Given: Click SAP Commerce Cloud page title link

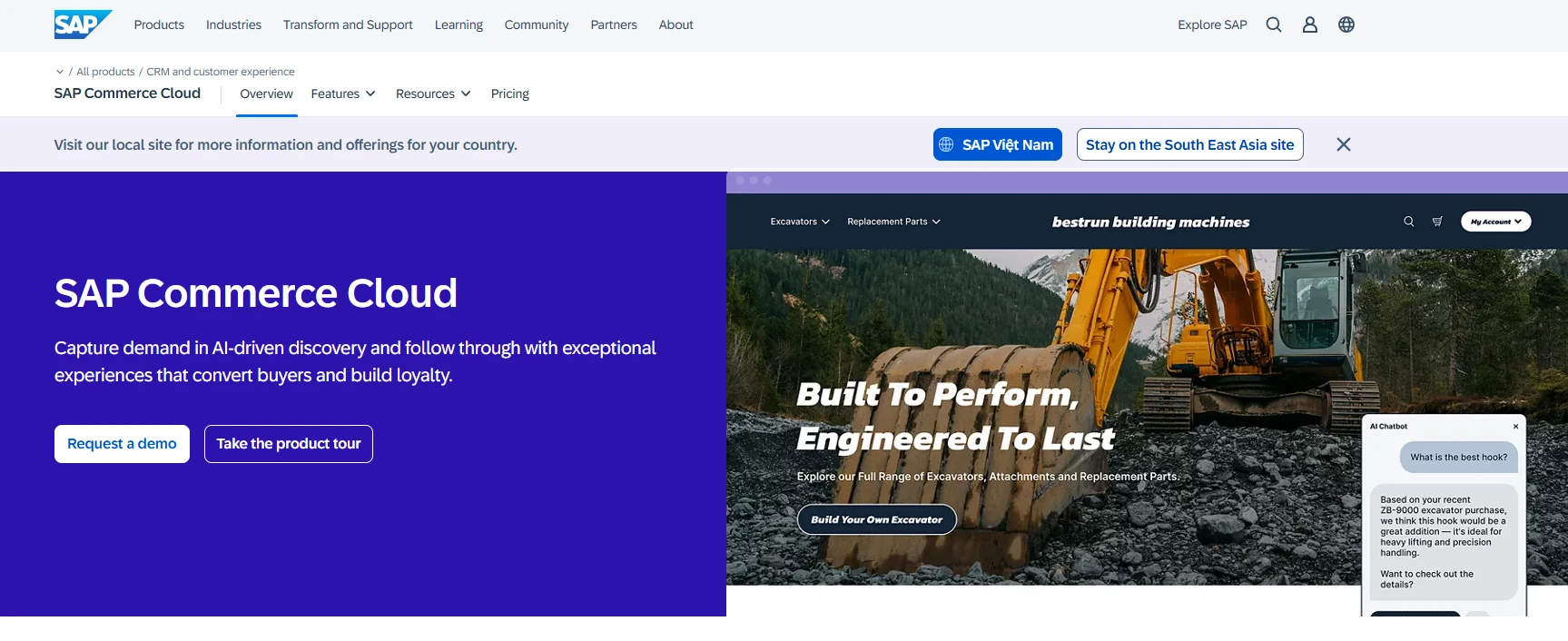Looking at the screenshot, I should [127, 93].
